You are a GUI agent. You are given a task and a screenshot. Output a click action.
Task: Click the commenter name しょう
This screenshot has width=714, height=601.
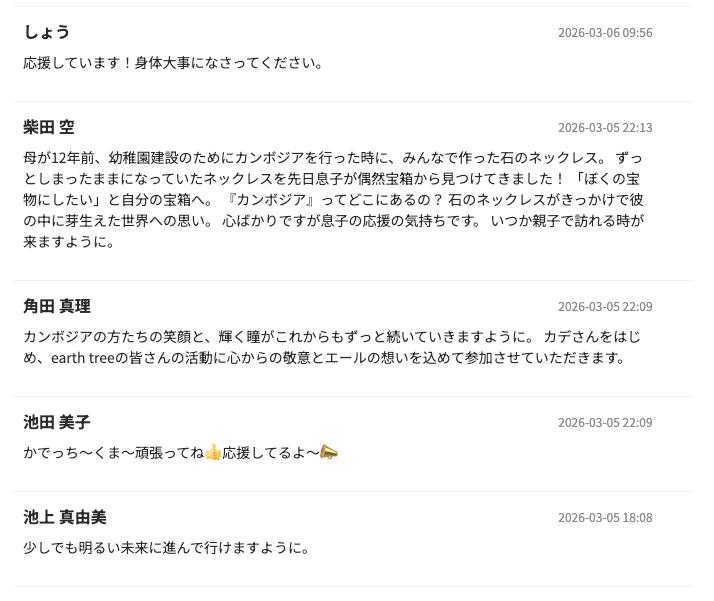pos(46,32)
